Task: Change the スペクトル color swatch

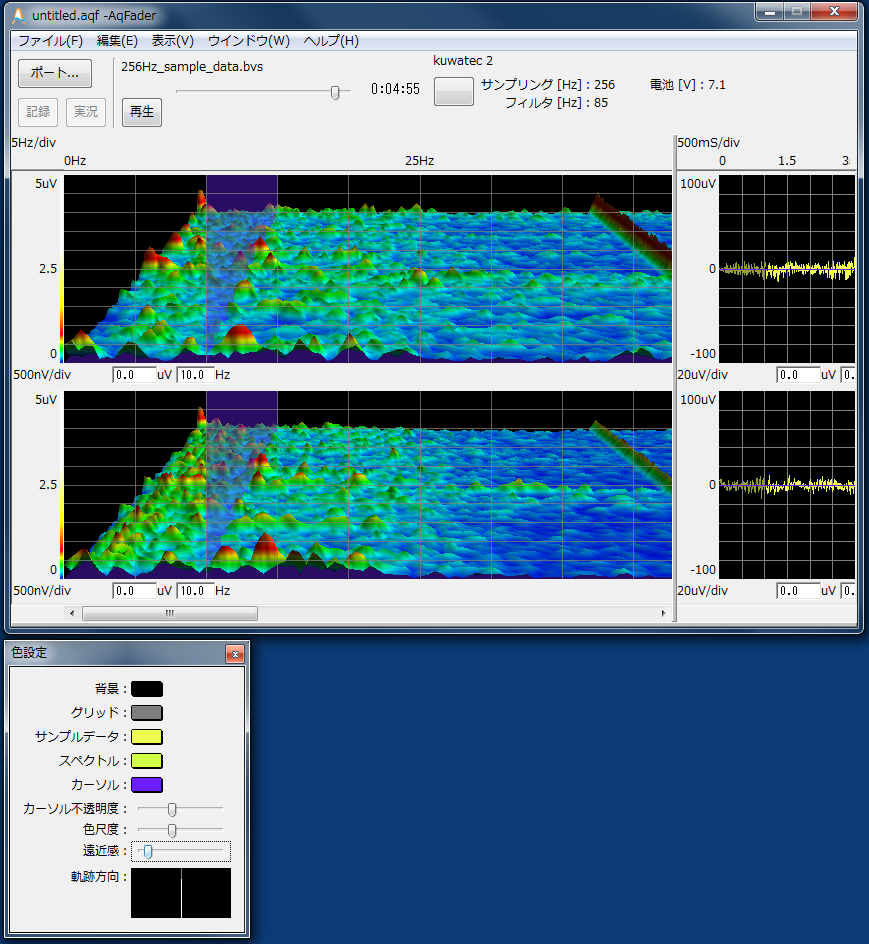Action: [146, 761]
